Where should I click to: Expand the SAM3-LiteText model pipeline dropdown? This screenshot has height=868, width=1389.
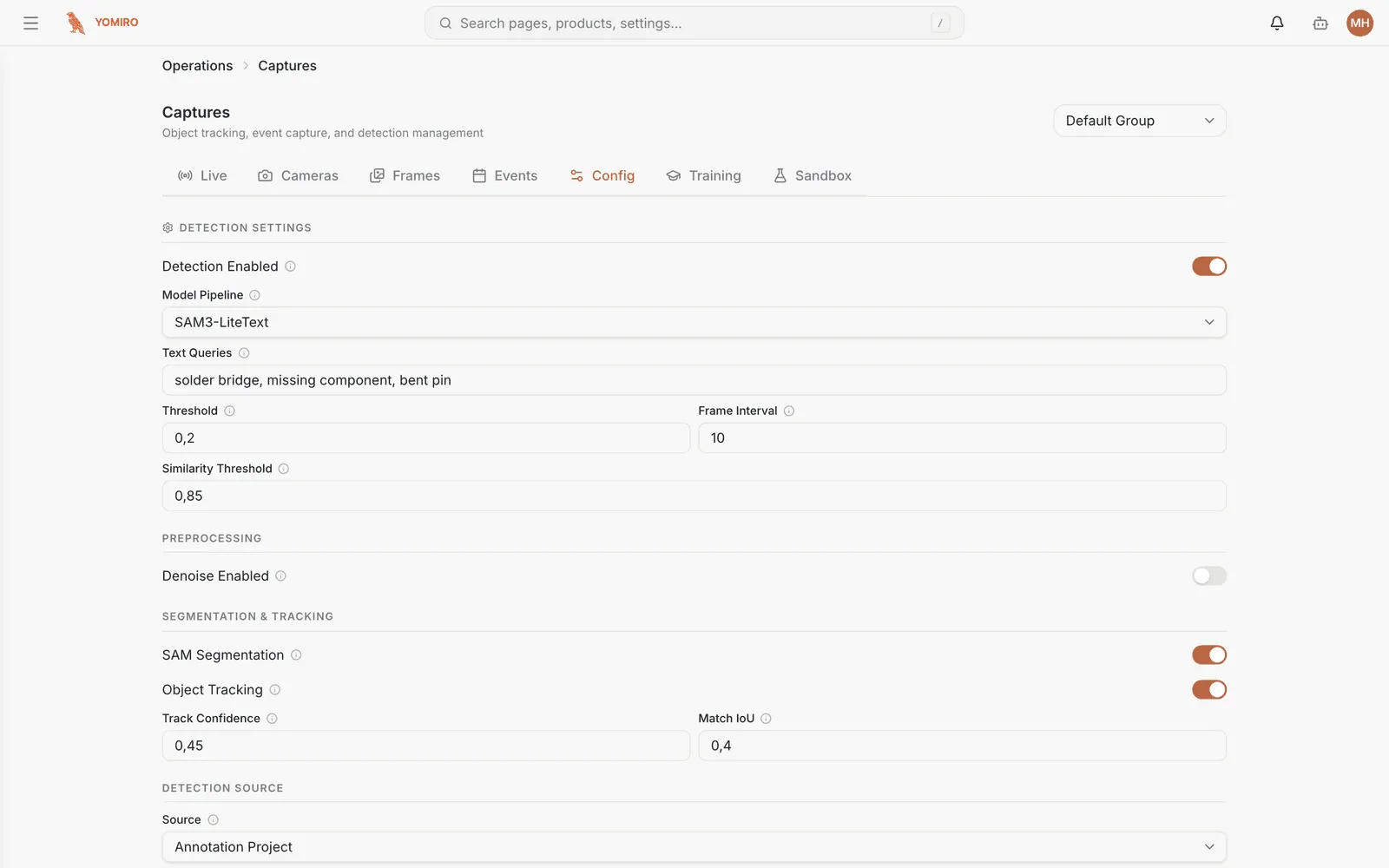coord(694,322)
